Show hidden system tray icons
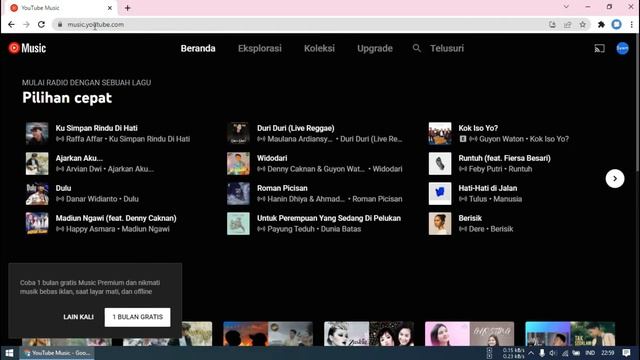 (531, 353)
